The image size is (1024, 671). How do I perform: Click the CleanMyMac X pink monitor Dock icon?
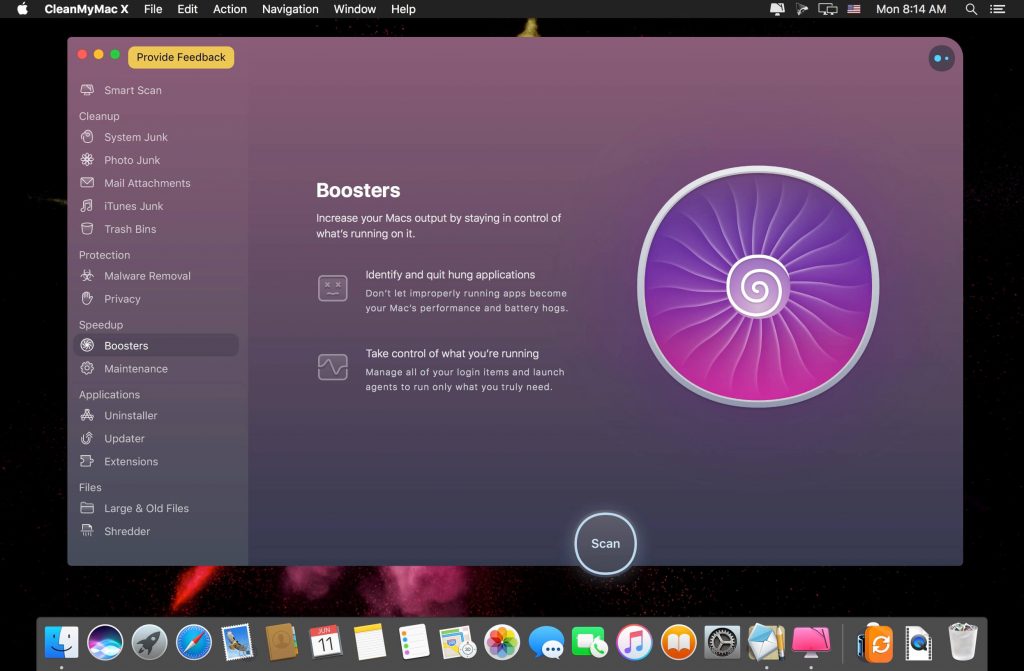811,642
